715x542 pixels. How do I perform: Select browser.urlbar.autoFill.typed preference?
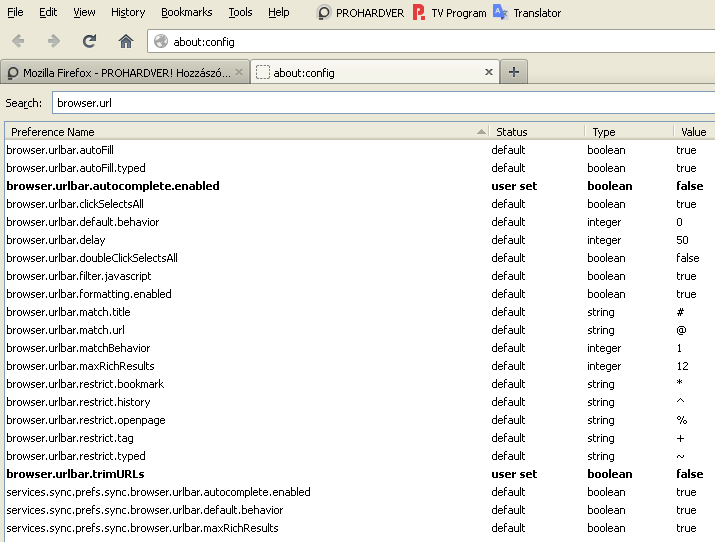point(359,168)
